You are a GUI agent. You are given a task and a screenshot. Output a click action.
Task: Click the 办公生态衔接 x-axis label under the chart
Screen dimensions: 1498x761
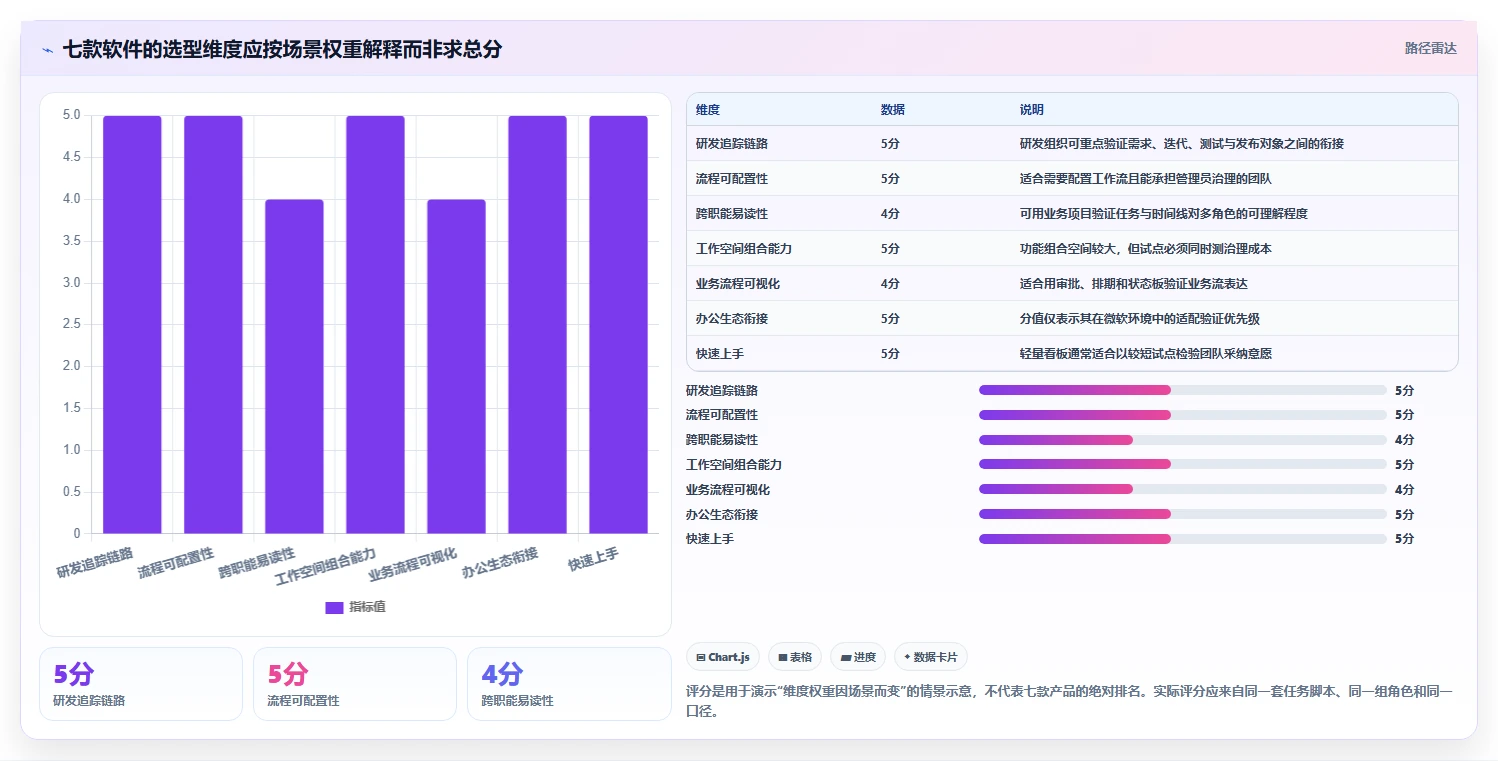point(501,564)
